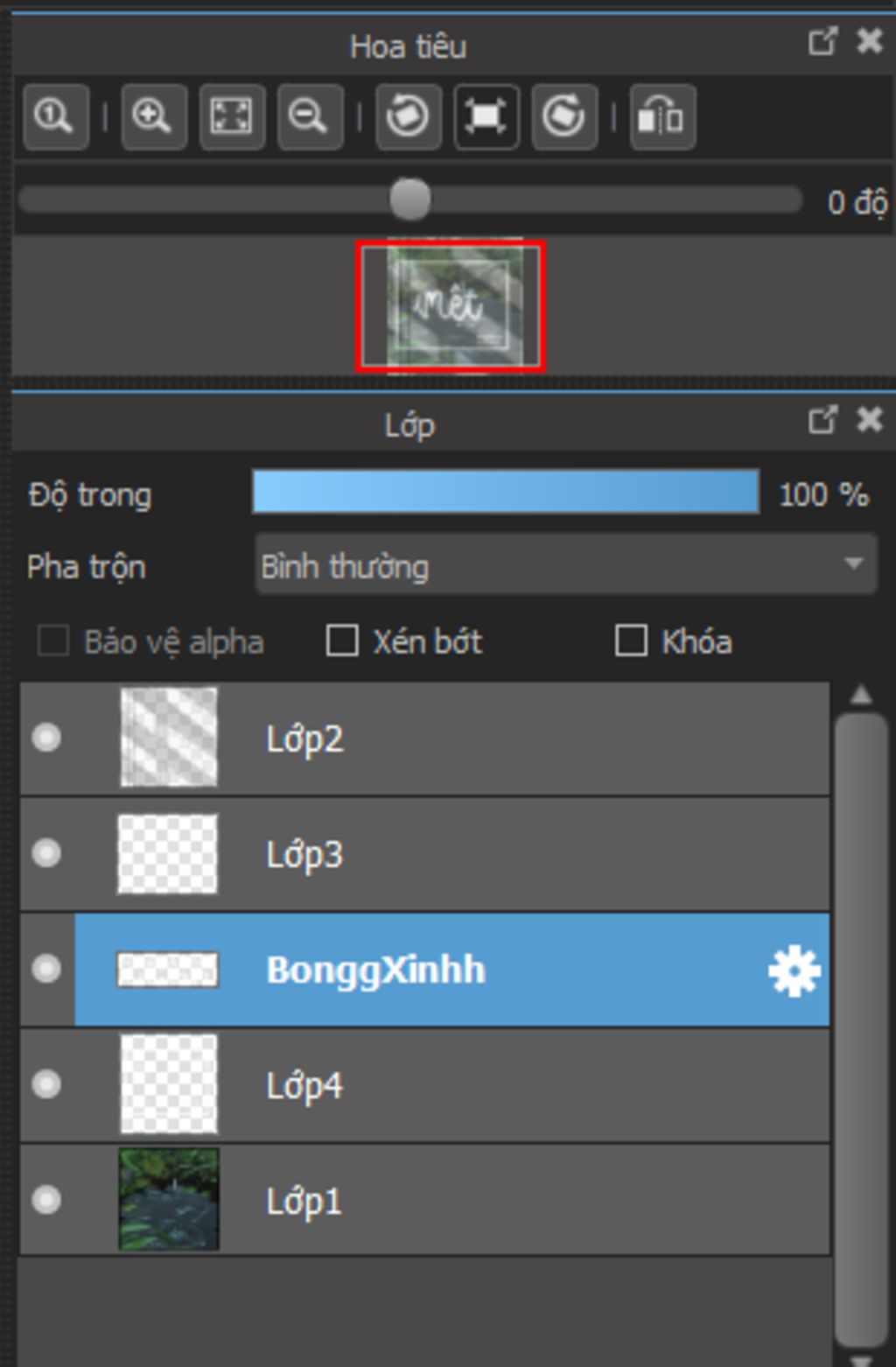Fit the canvas to the window

pyautogui.click(x=232, y=116)
